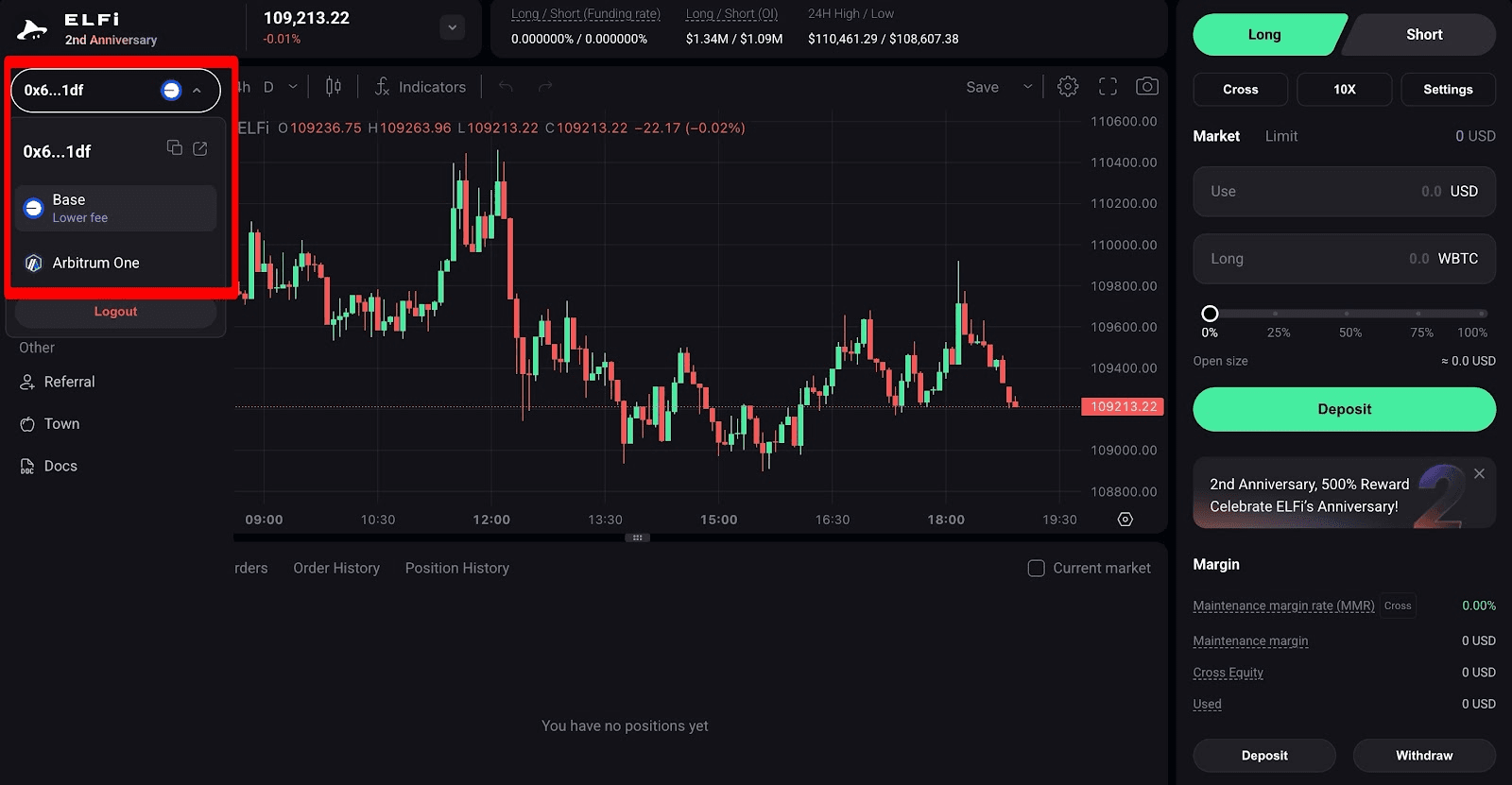Open the Indicators menu

click(x=421, y=87)
